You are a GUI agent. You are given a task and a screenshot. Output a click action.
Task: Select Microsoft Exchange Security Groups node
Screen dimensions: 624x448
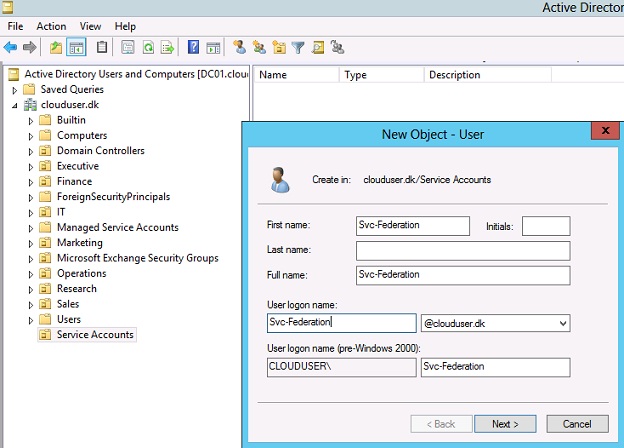coord(138,258)
